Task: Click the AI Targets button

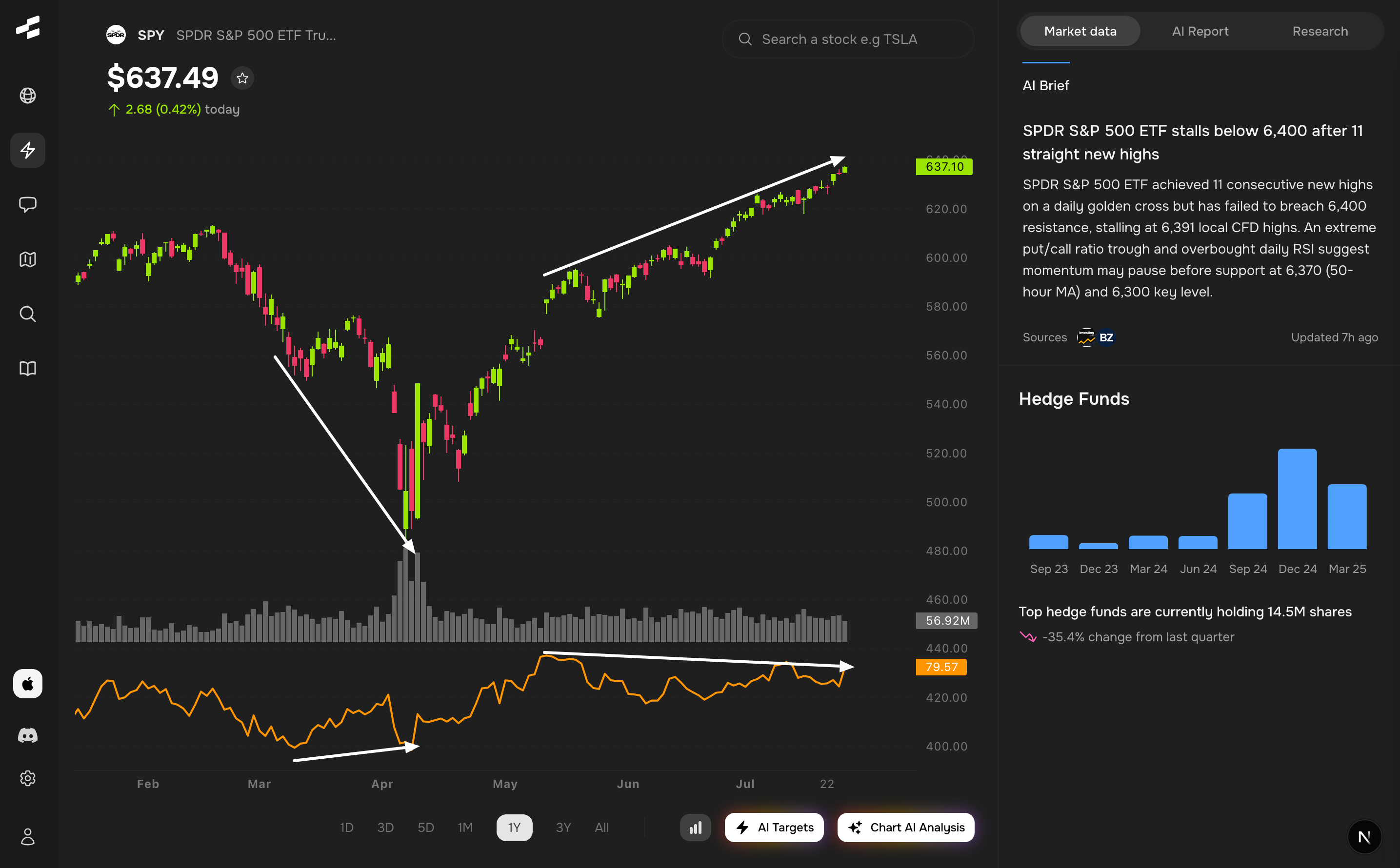Action: tap(774, 827)
